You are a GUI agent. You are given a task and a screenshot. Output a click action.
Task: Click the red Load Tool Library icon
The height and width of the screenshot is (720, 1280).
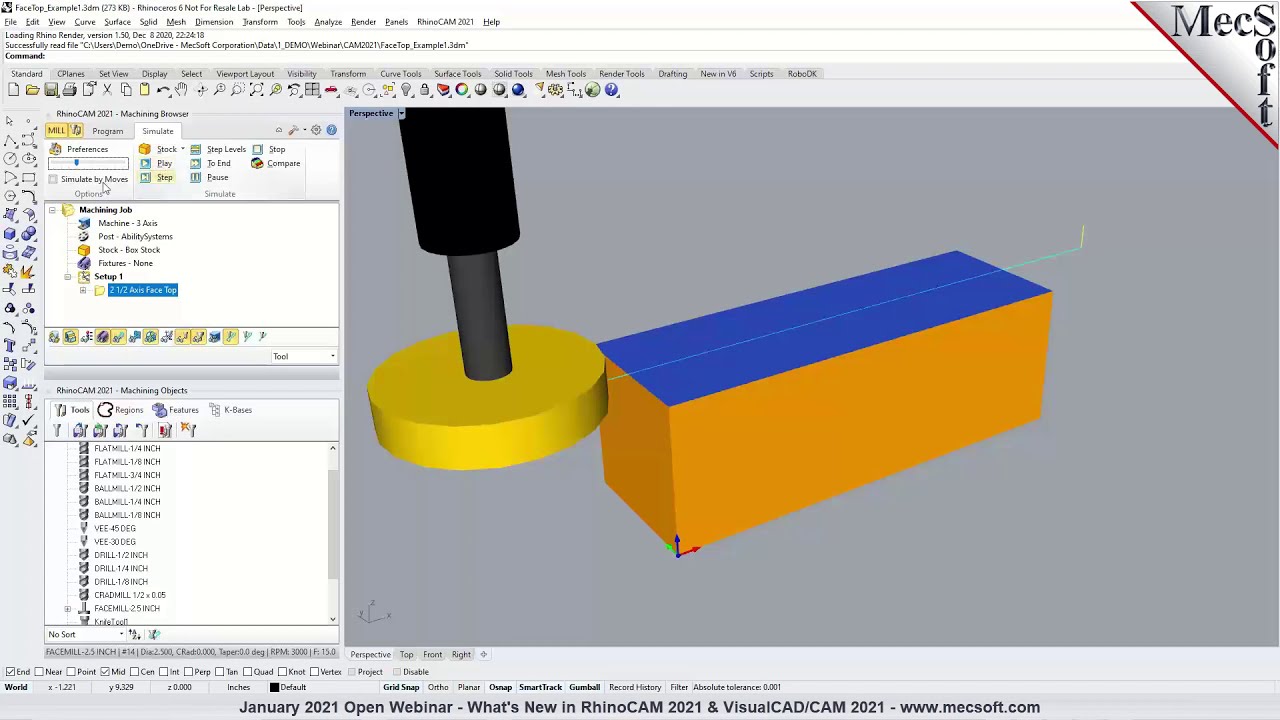click(164, 430)
